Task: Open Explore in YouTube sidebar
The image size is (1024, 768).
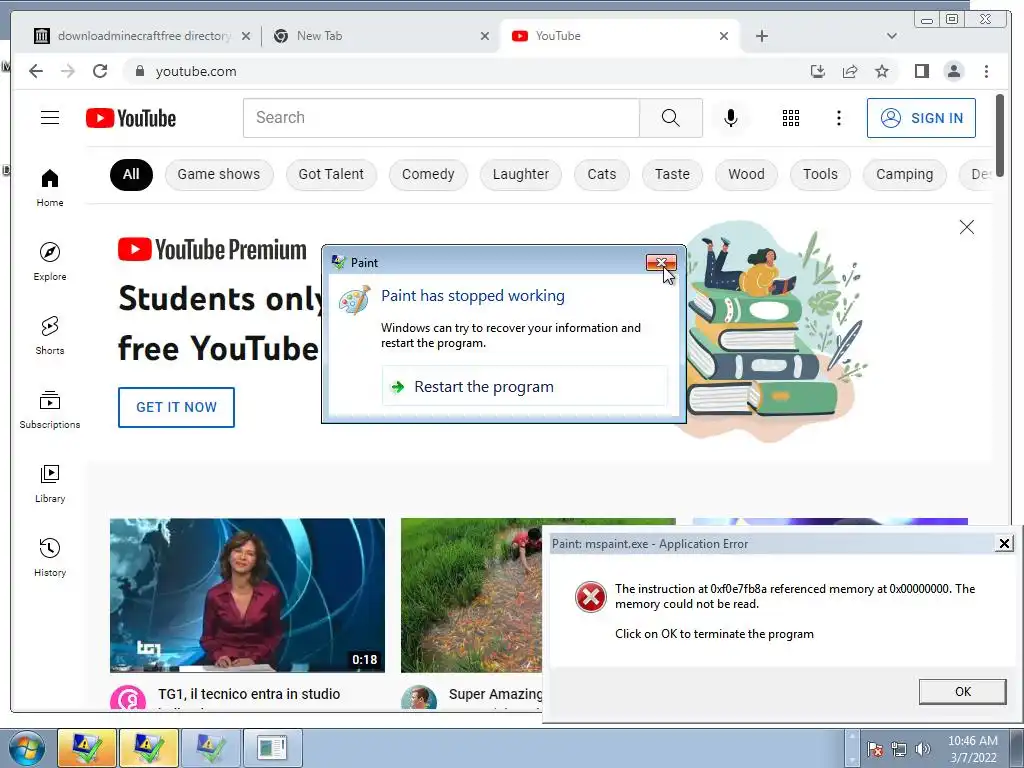Action: [x=50, y=261]
